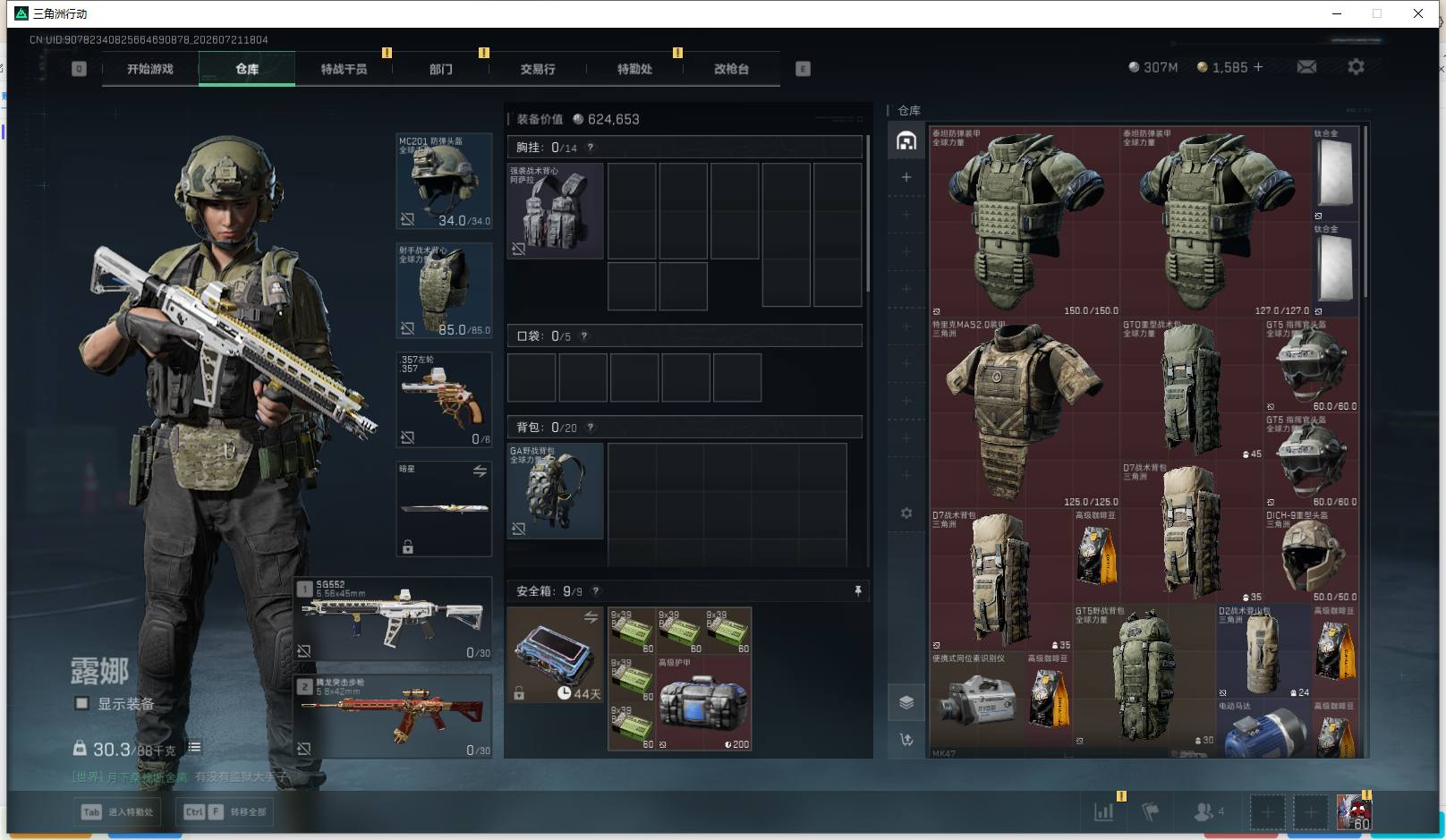Open the mail envelope icon
This screenshot has width=1446, height=840.
pyautogui.click(x=1306, y=67)
